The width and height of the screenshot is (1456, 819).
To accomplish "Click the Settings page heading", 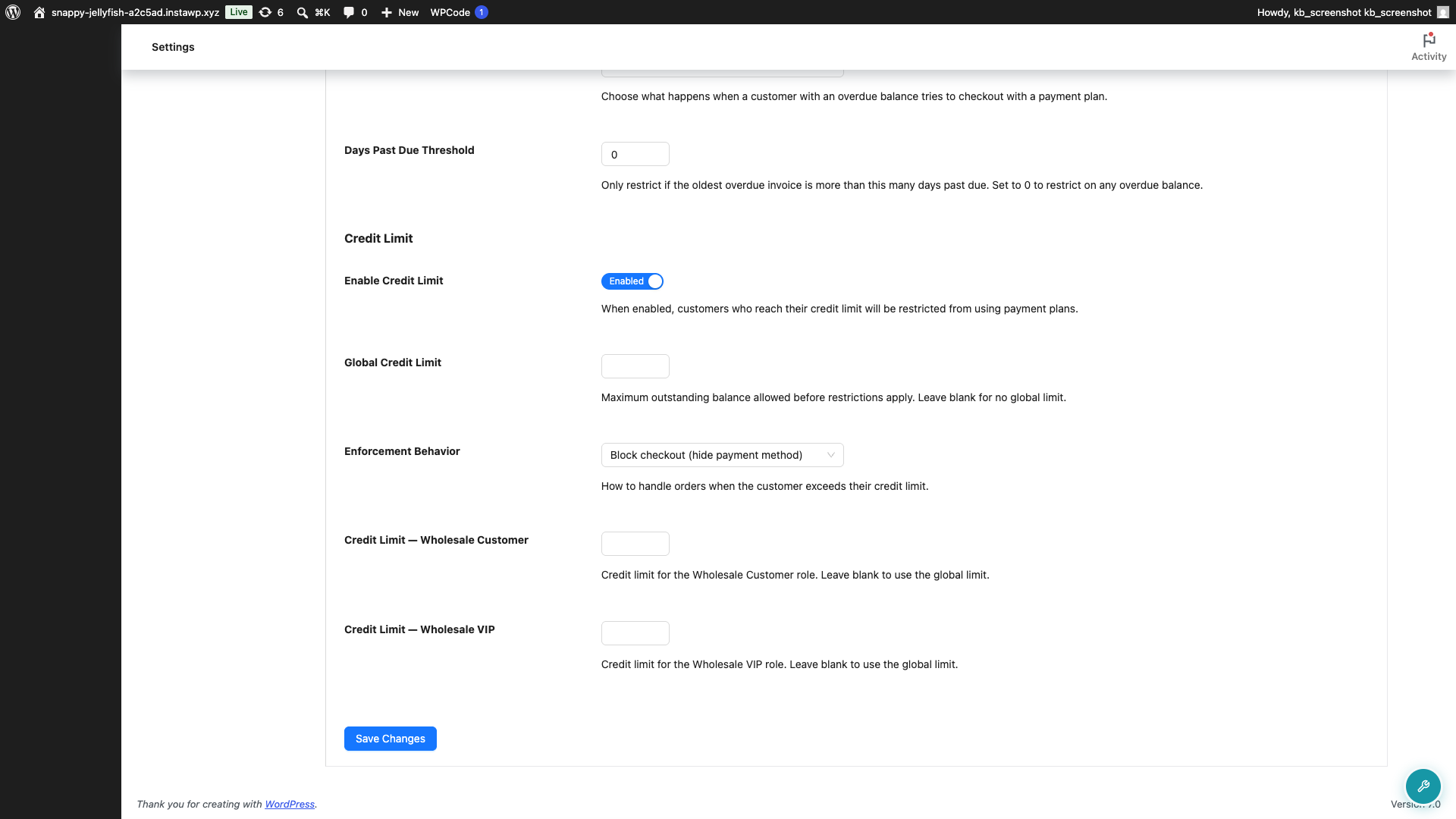I will pos(173,47).
